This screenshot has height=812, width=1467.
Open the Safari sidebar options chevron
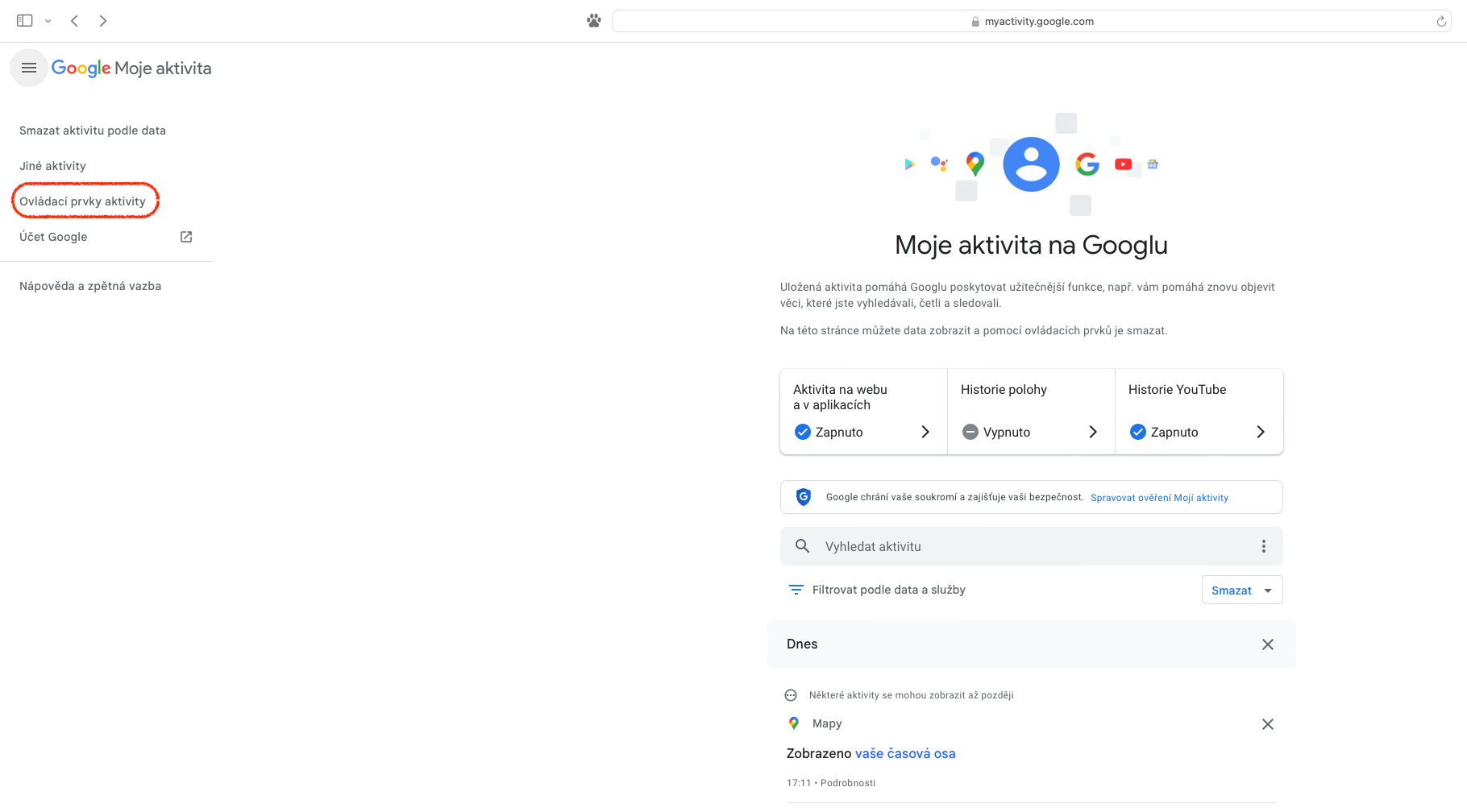[48, 21]
